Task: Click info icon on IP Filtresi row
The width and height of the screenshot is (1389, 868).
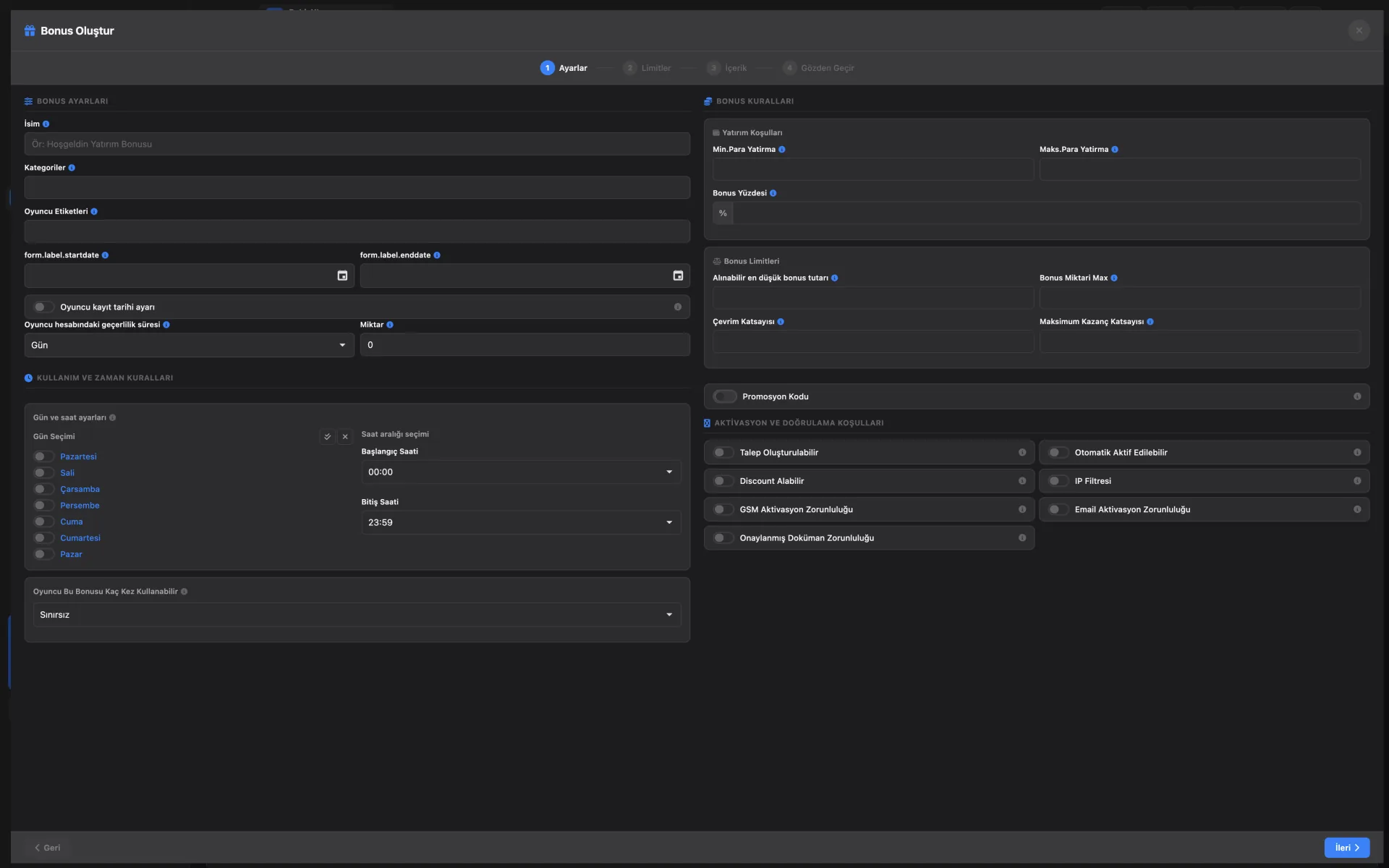Action: click(x=1357, y=481)
